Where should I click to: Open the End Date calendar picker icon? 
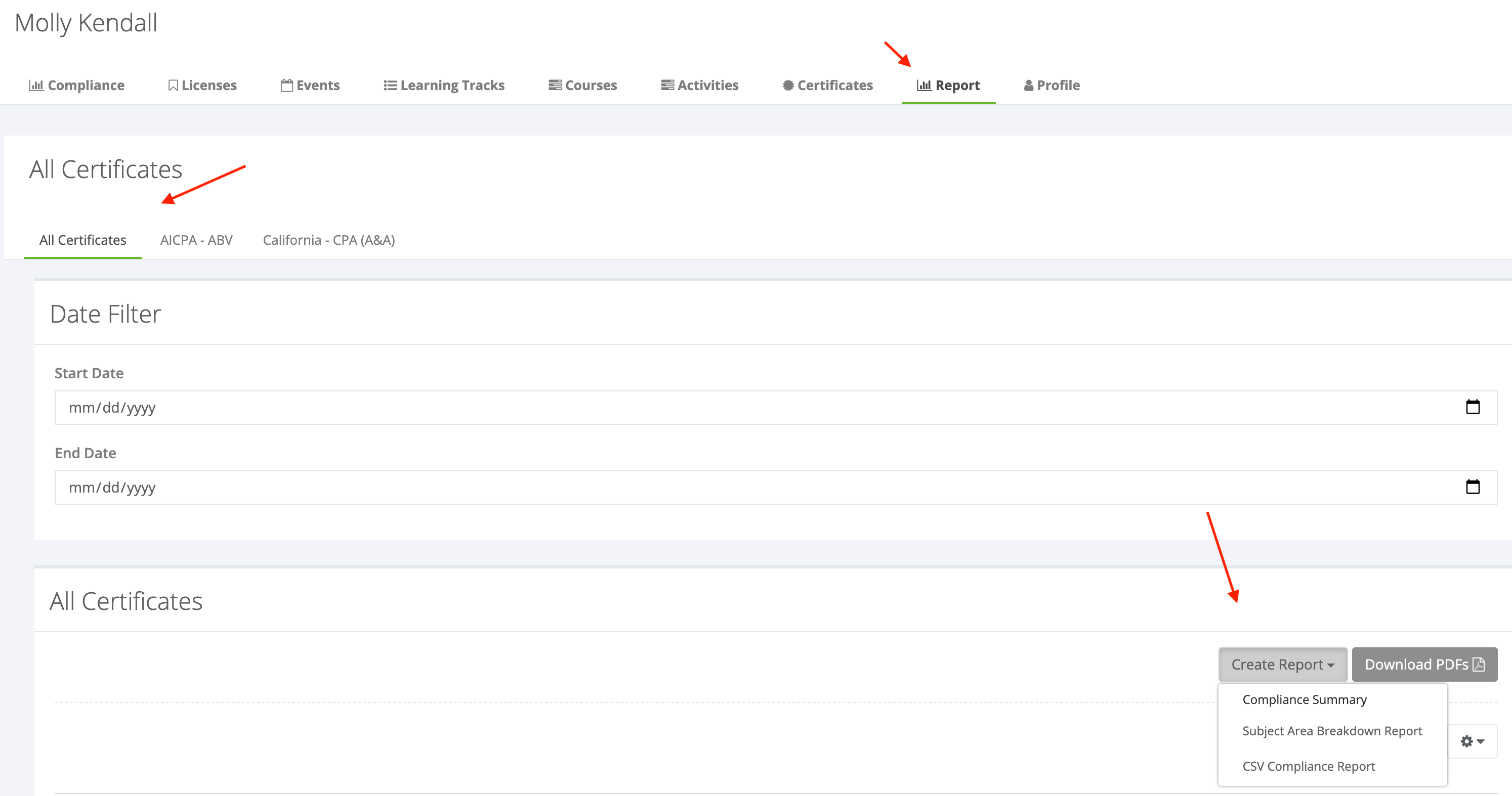coord(1473,487)
